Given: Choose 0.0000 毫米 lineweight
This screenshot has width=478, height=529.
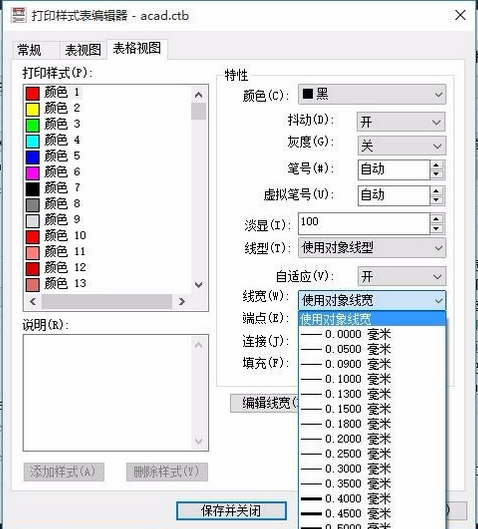Looking at the screenshot, I should [372, 334].
